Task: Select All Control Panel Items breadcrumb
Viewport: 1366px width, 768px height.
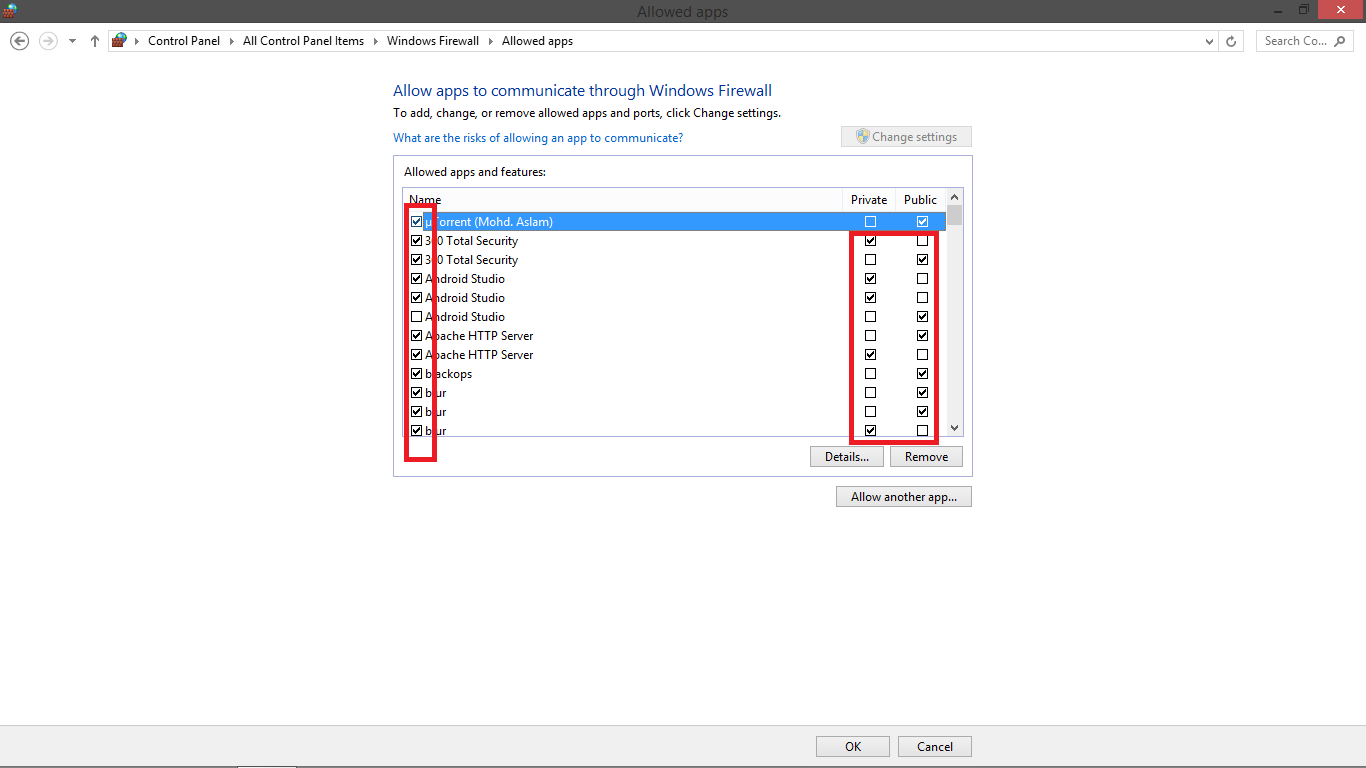Action: [x=303, y=41]
